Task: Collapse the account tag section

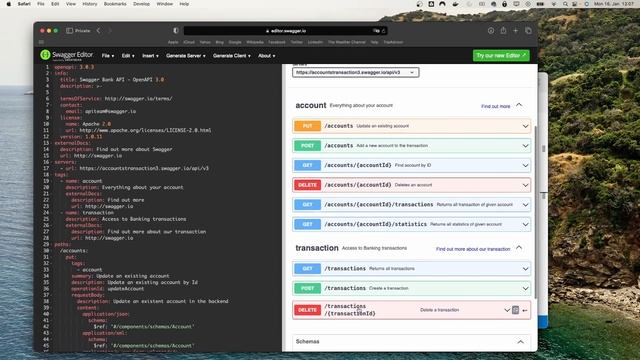Action: (x=519, y=105)
